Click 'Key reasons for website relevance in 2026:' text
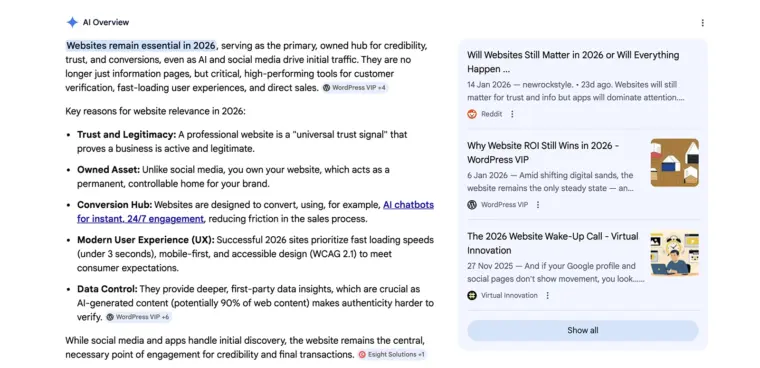 pos(156,111)
